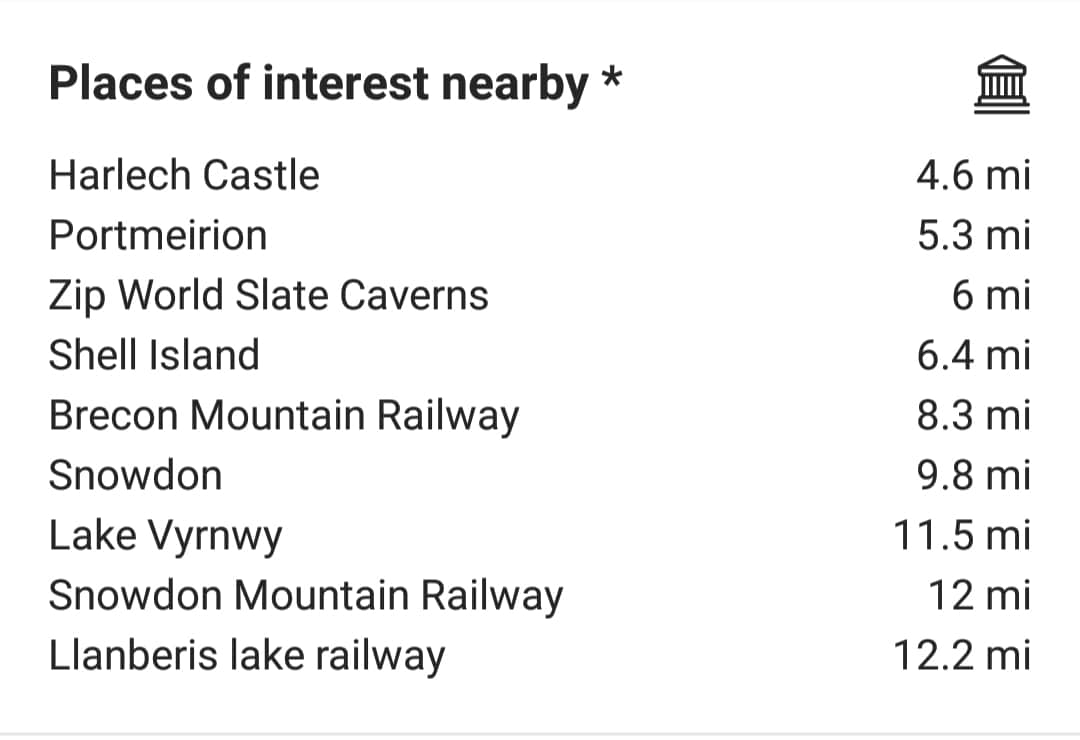Select Lake Vyrnwy in the list
The height and width of the screenshot is (740, 1080).
click(x=165, y=536)
